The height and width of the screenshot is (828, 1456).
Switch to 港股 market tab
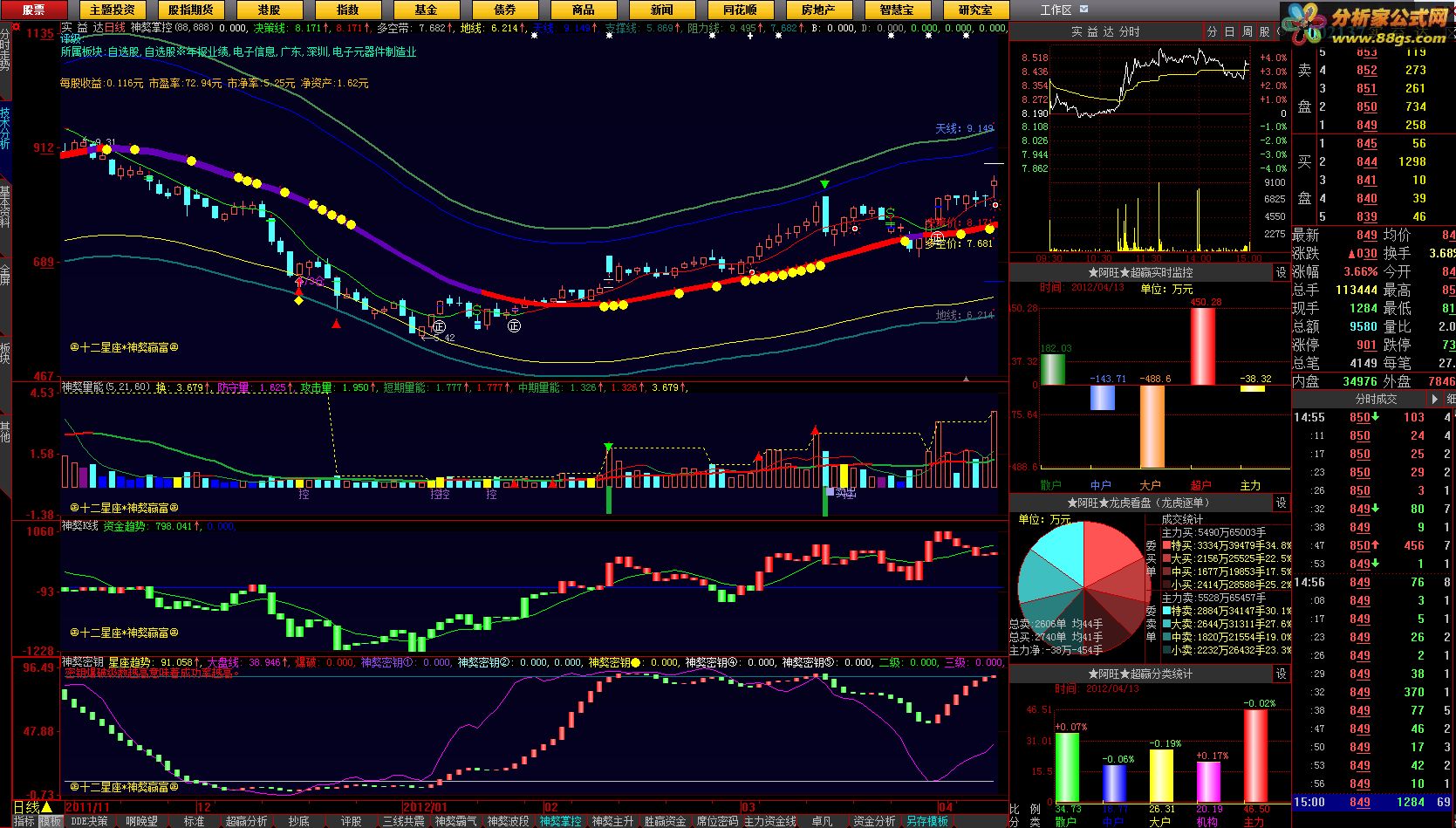(269, 10)
